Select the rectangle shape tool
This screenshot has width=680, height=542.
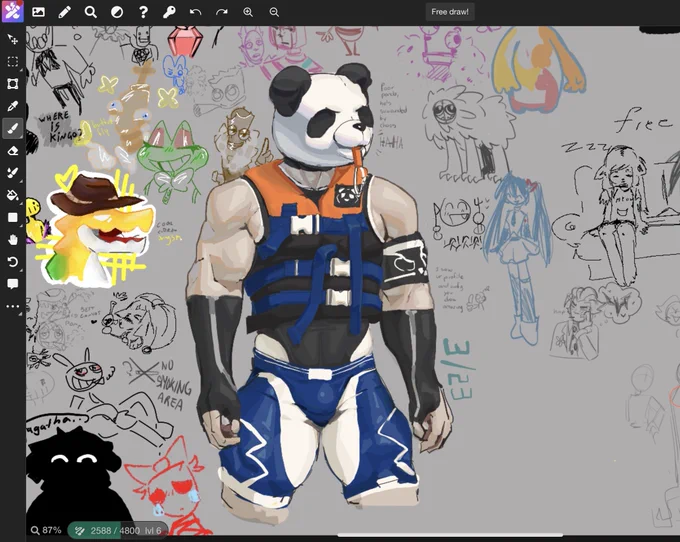point(13,217)
